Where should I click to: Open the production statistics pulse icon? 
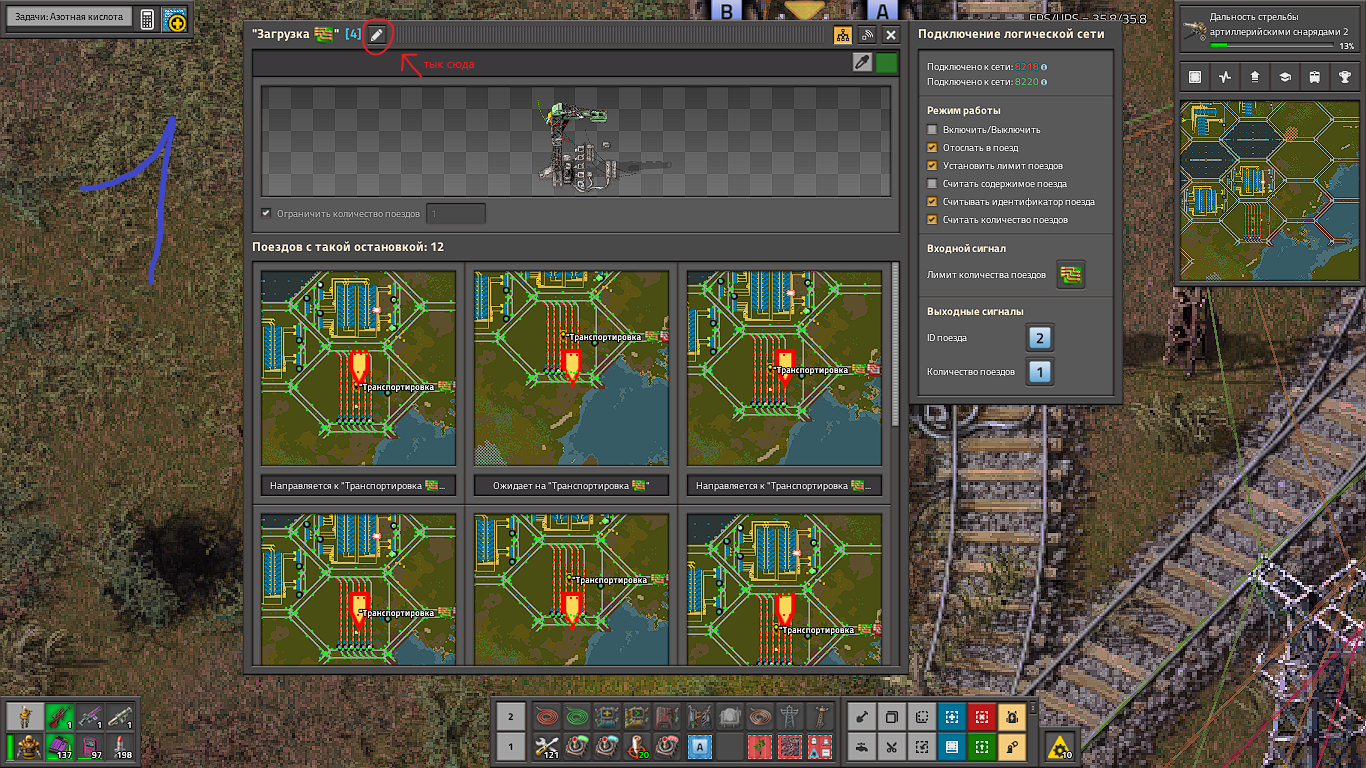[x=1224, y=77]
